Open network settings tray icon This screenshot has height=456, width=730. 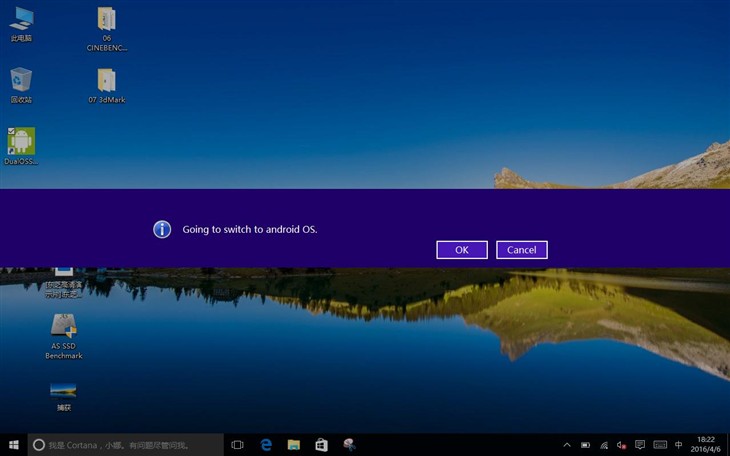pyautogui.click(x=604, y=445)
